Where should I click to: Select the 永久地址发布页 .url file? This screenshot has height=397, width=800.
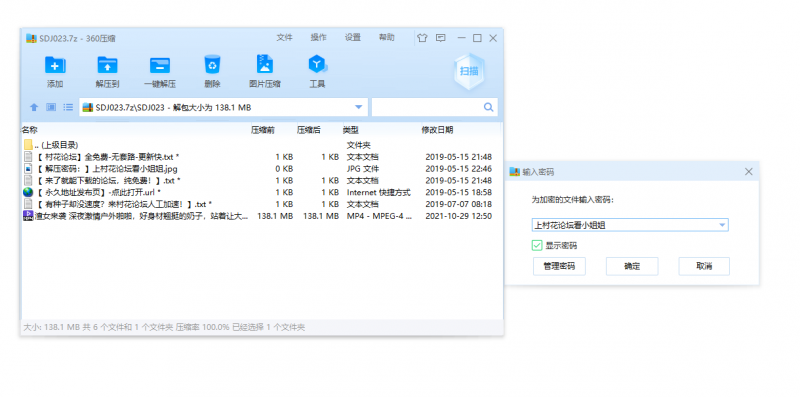tap(258, 192)
